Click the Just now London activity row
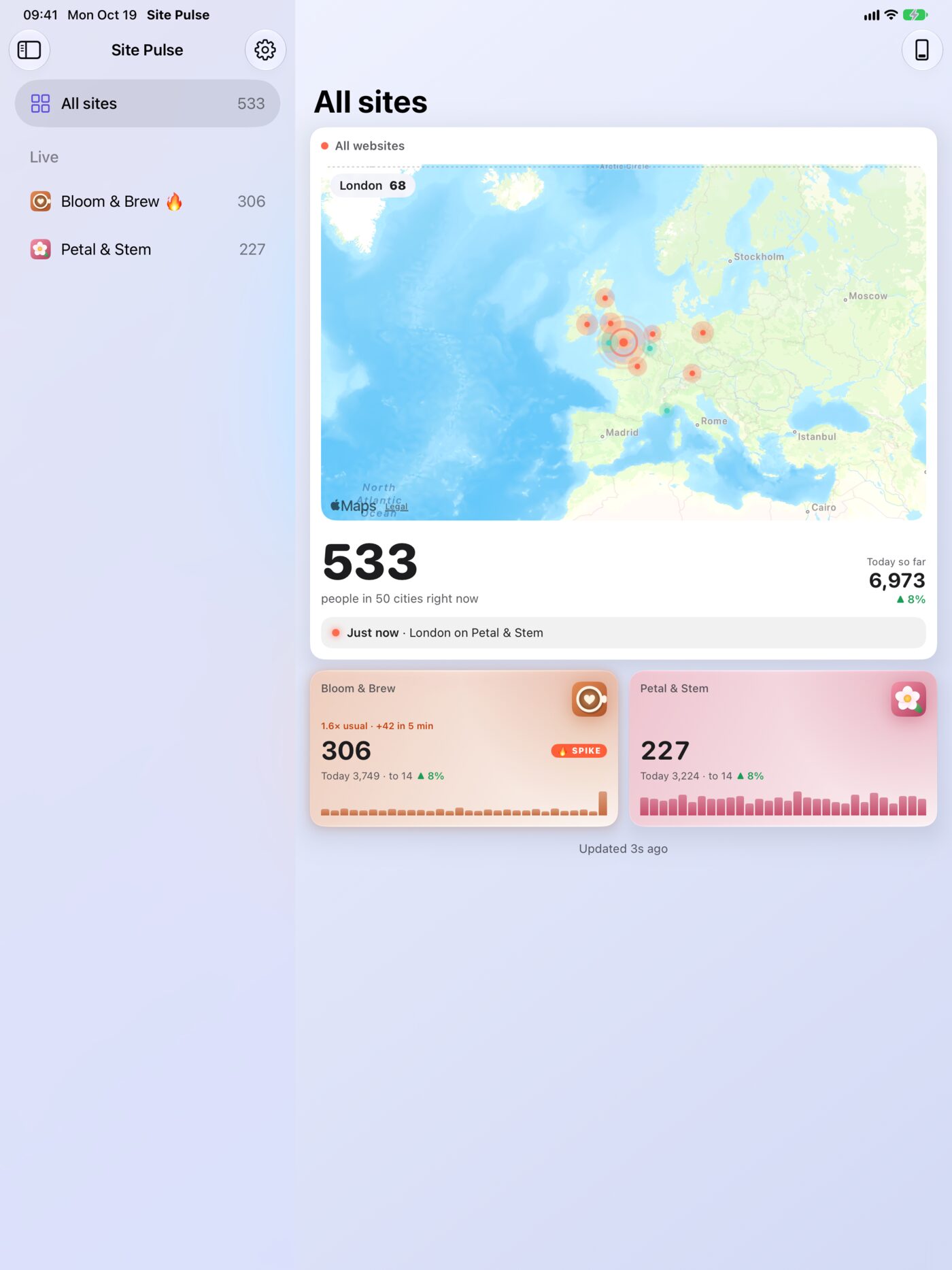This screenshot has height=1270, width=952. tap(623, 633)
